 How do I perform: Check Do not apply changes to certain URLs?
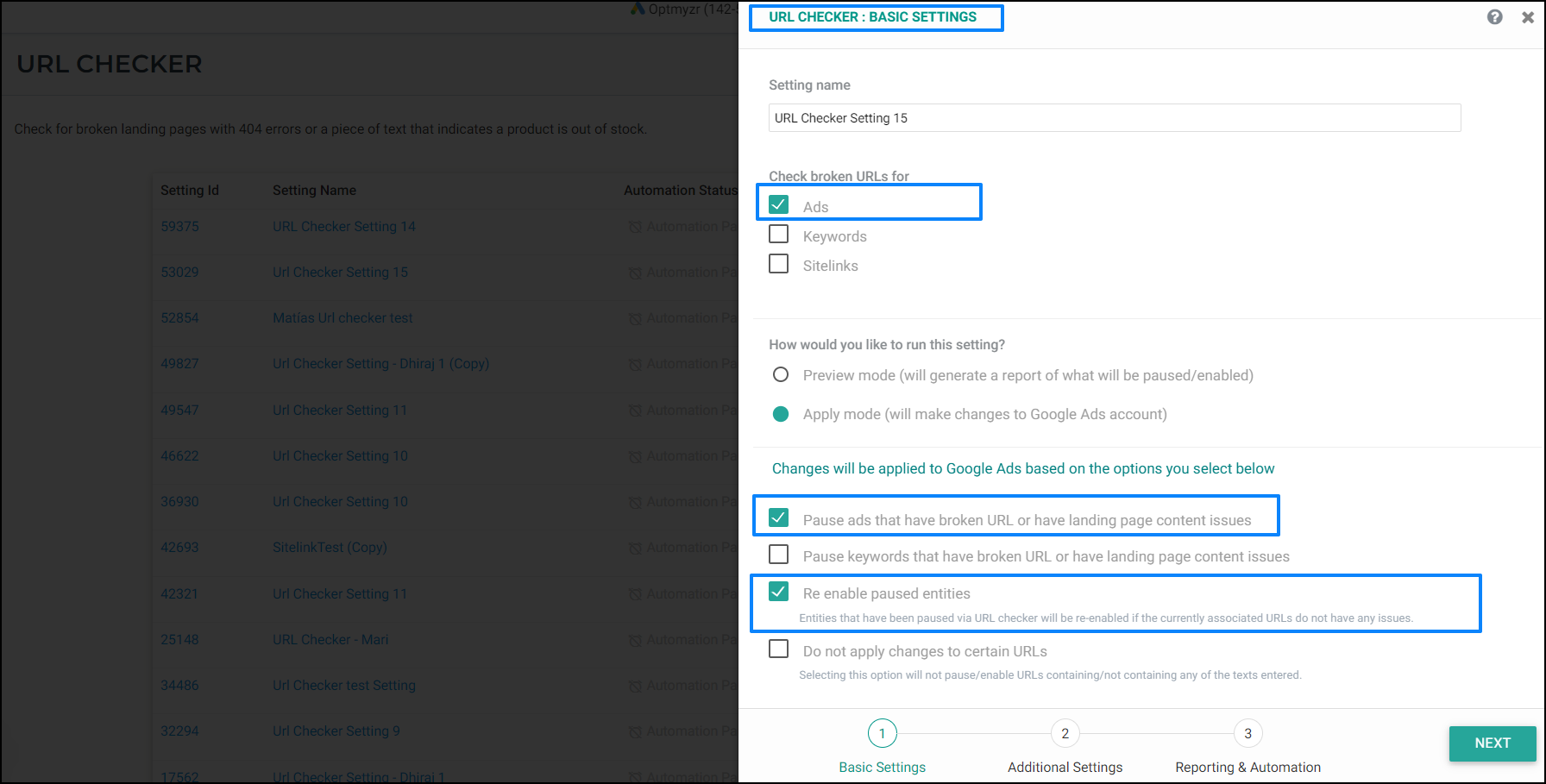point(778,649)
